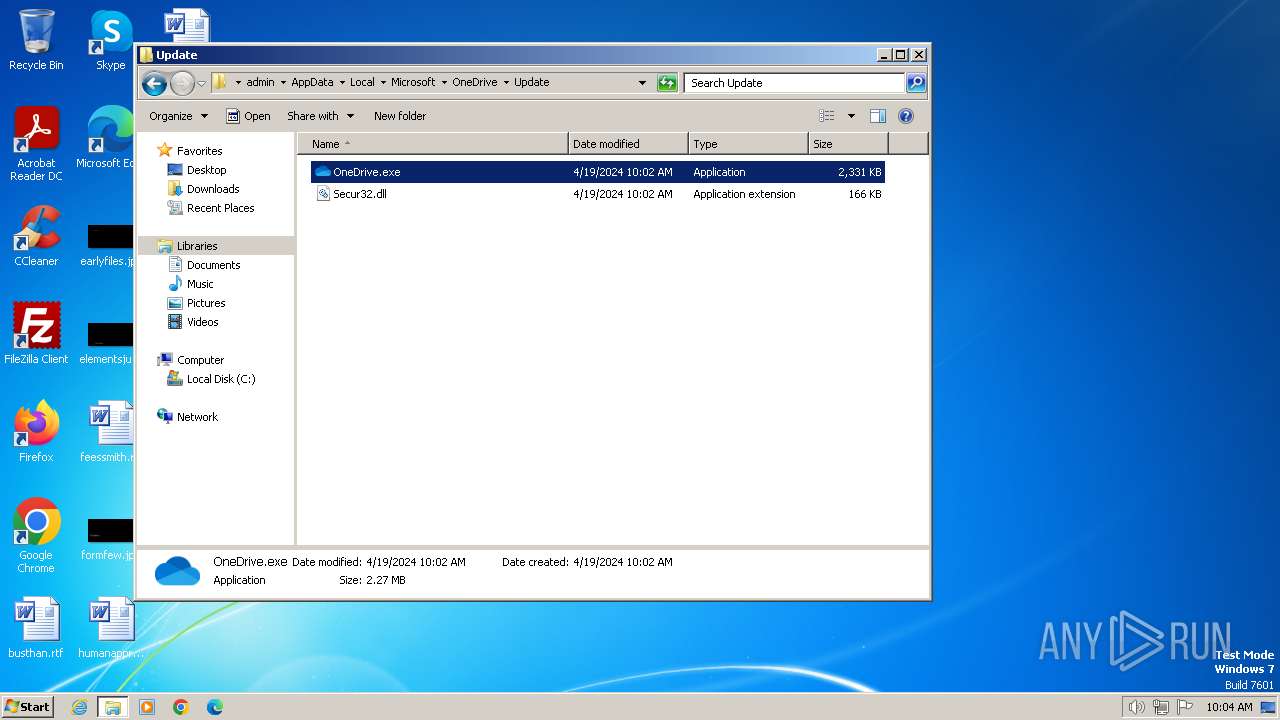Refresh the folder view
The width and height of the screenshot is (1280, 720).
coord(667,83)
